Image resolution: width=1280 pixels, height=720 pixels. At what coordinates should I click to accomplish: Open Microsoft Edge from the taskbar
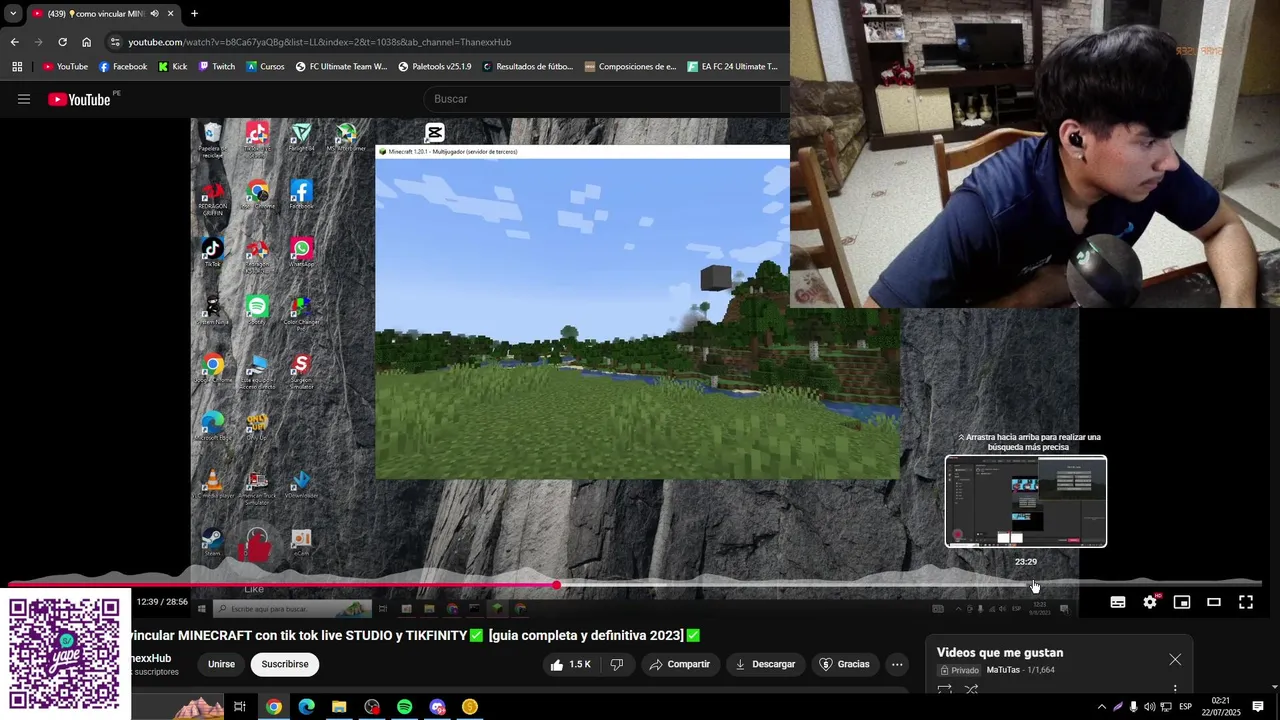(306, 707)
